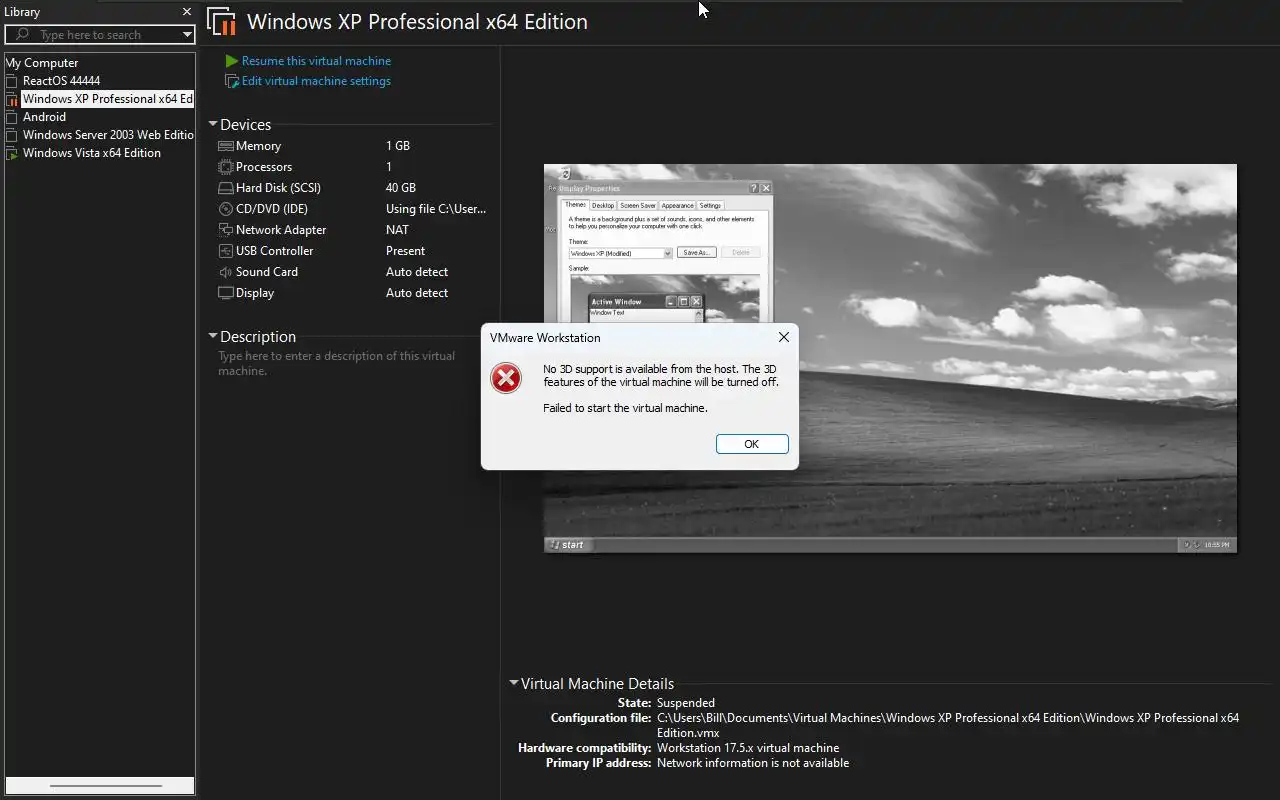Select the Memory device icon
This screenshot has width=1280, height=800.
pos(226,146)
